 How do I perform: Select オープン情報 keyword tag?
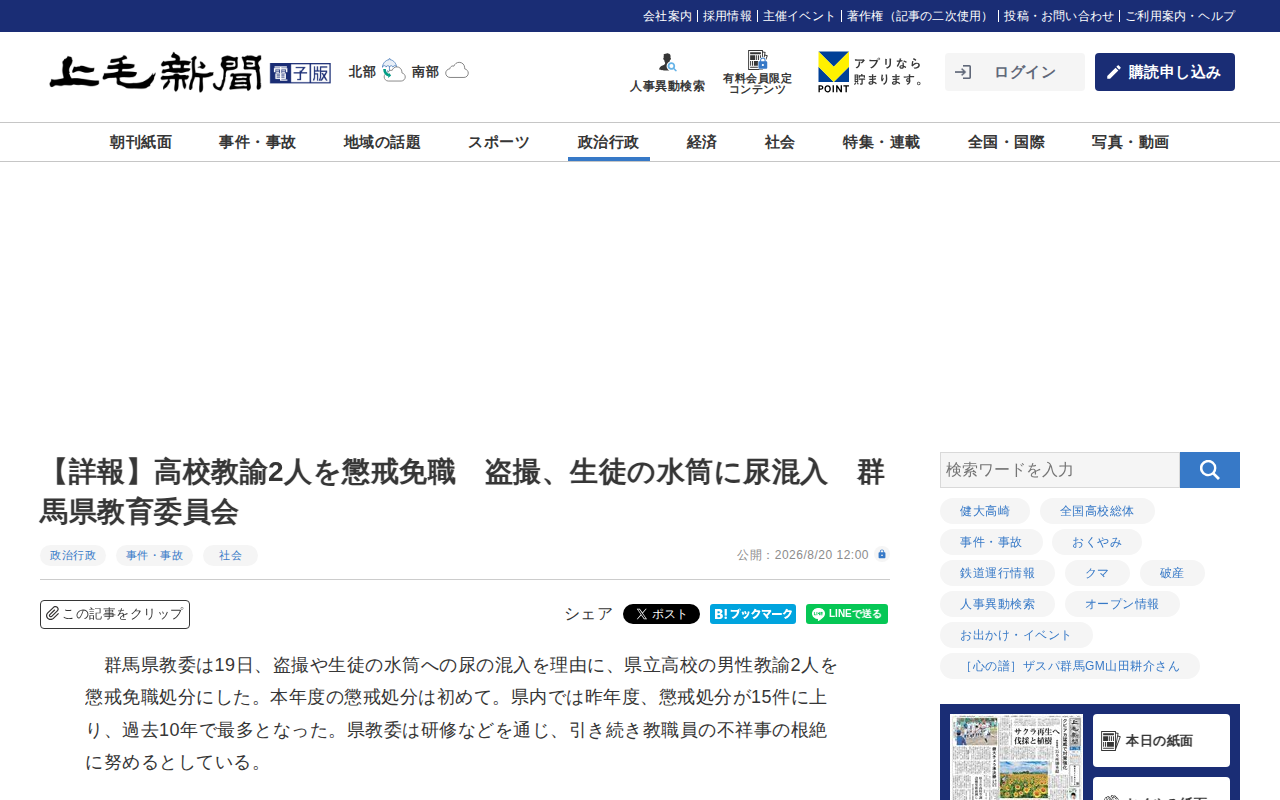pos(1122,604)
